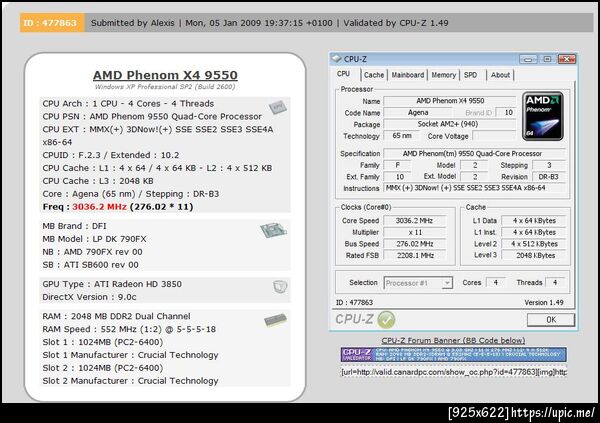Click the Rated FSB value 2208.1 MHz
This screenshot has height=423, width=600.
415,255
